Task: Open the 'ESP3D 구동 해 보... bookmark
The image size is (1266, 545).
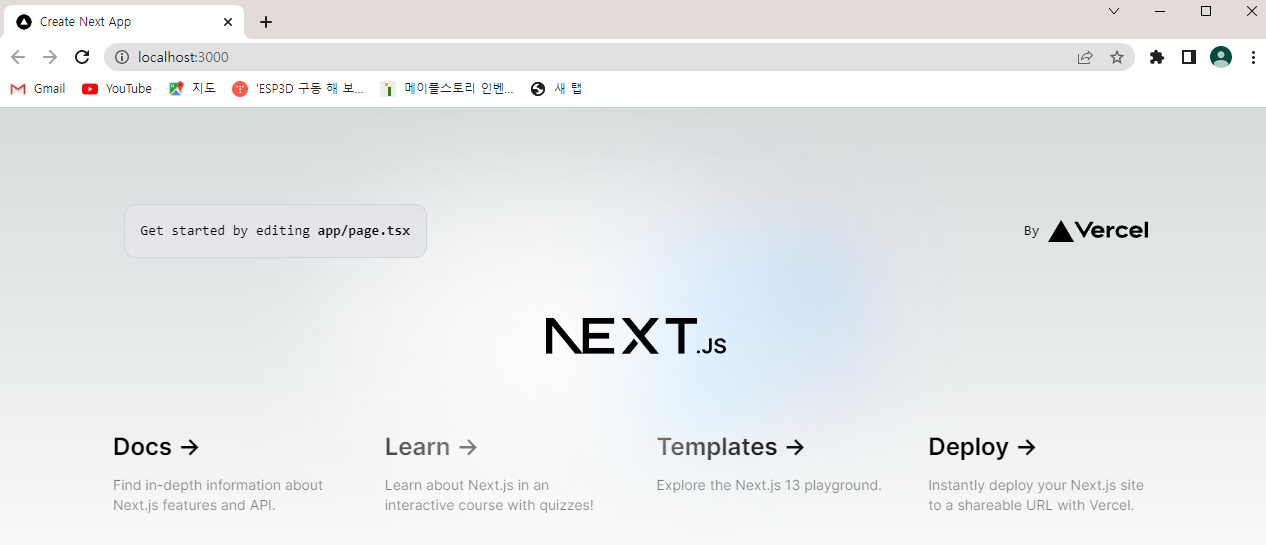Action: (x=298, y=89)
